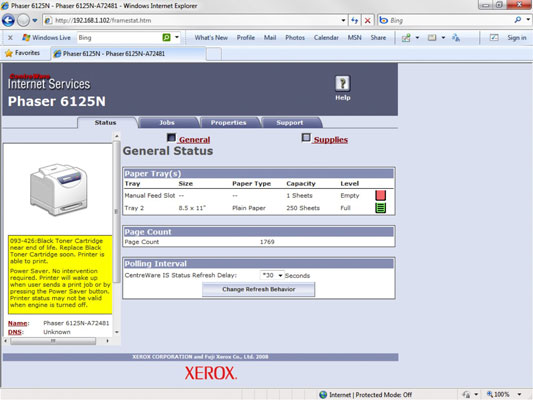Open the Supplies status link
The height and width of the screenshot is (400, 533).
pos(331,140)
